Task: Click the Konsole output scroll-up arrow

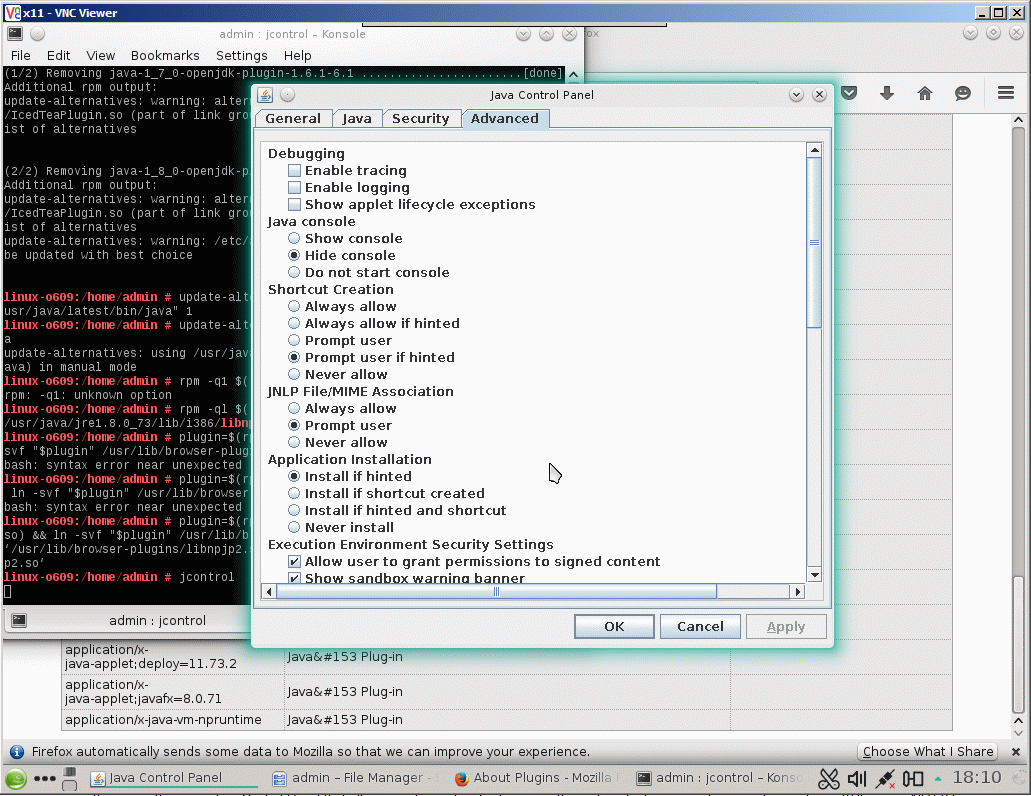Action: pyautogui.click(x=573, y=74)
